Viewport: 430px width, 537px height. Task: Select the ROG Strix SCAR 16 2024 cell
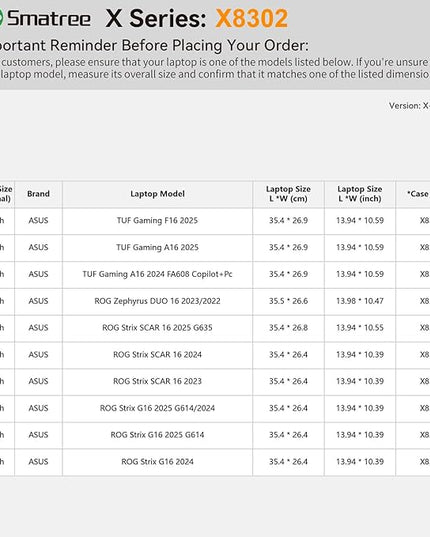point(157,354)
